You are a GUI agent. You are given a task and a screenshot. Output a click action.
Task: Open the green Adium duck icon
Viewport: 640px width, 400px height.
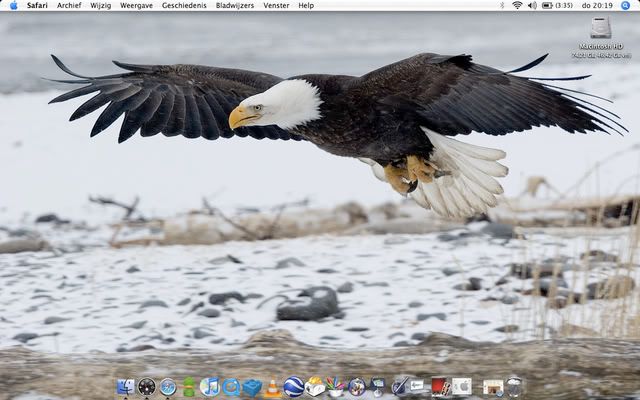tap(189, 387)
